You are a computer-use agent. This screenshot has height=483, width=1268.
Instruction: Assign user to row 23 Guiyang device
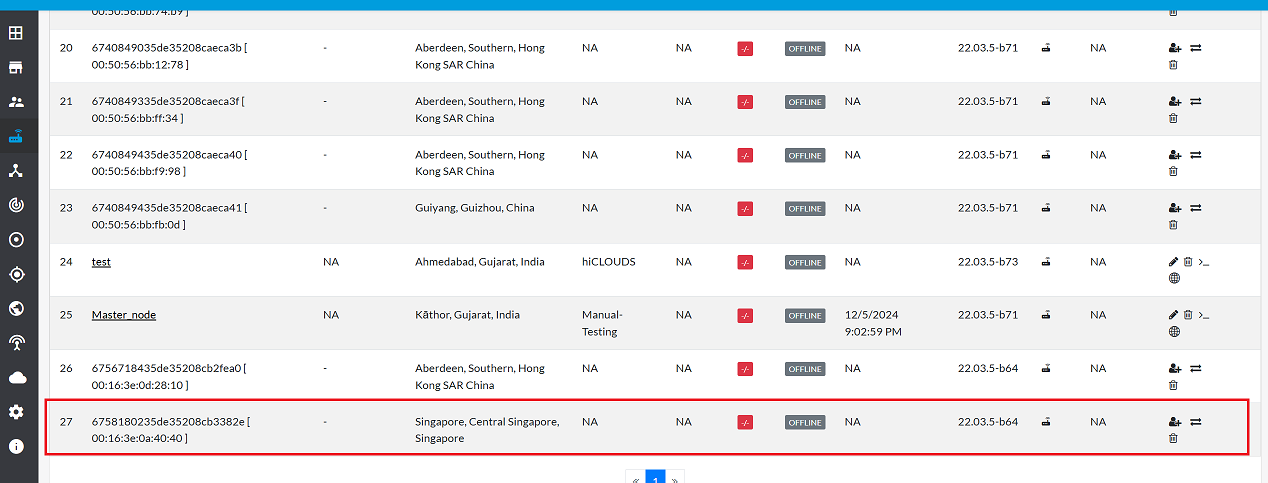click(x=1174, y=208)
